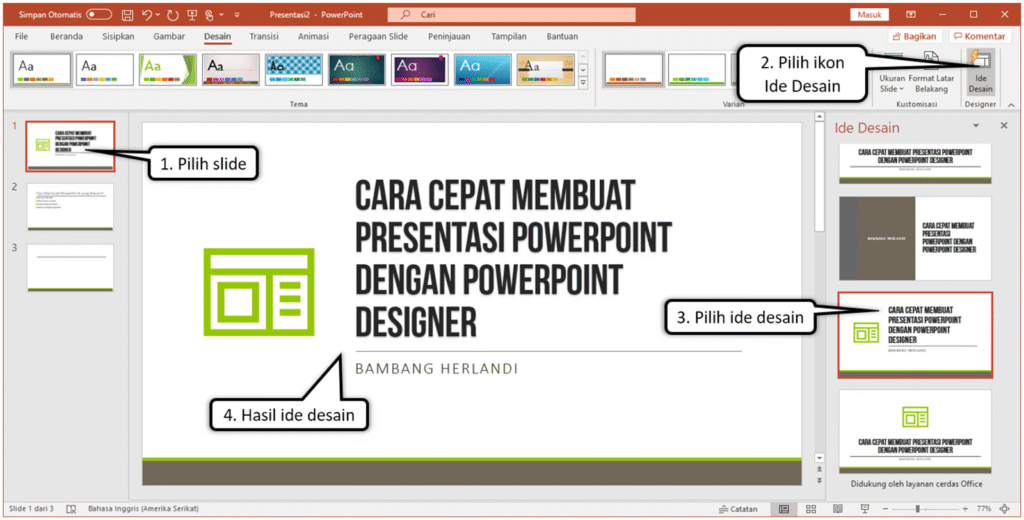This screenshot has height=520, width=1024.
Task: Open Ribbon Display Options icon
Action: point(910,14)
